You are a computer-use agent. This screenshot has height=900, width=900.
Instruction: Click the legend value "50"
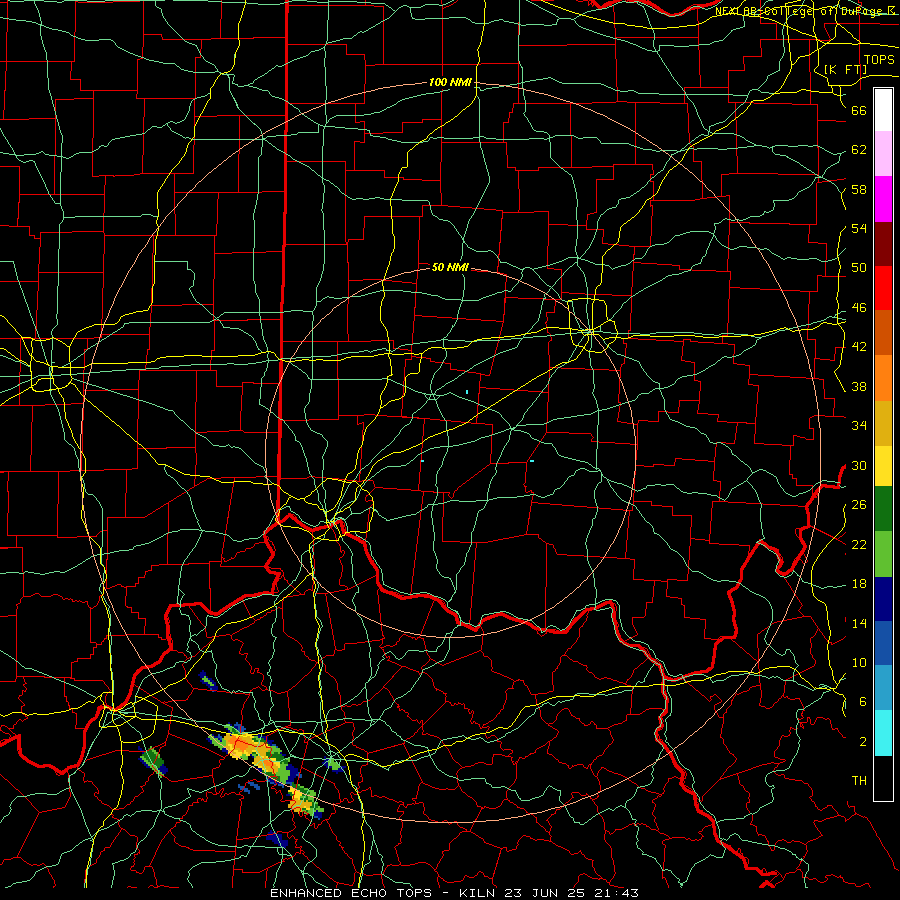coord(859,268)
